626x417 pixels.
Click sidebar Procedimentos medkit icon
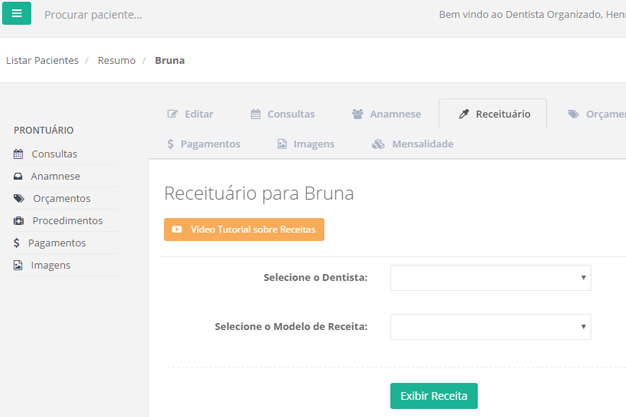[19, 220]
